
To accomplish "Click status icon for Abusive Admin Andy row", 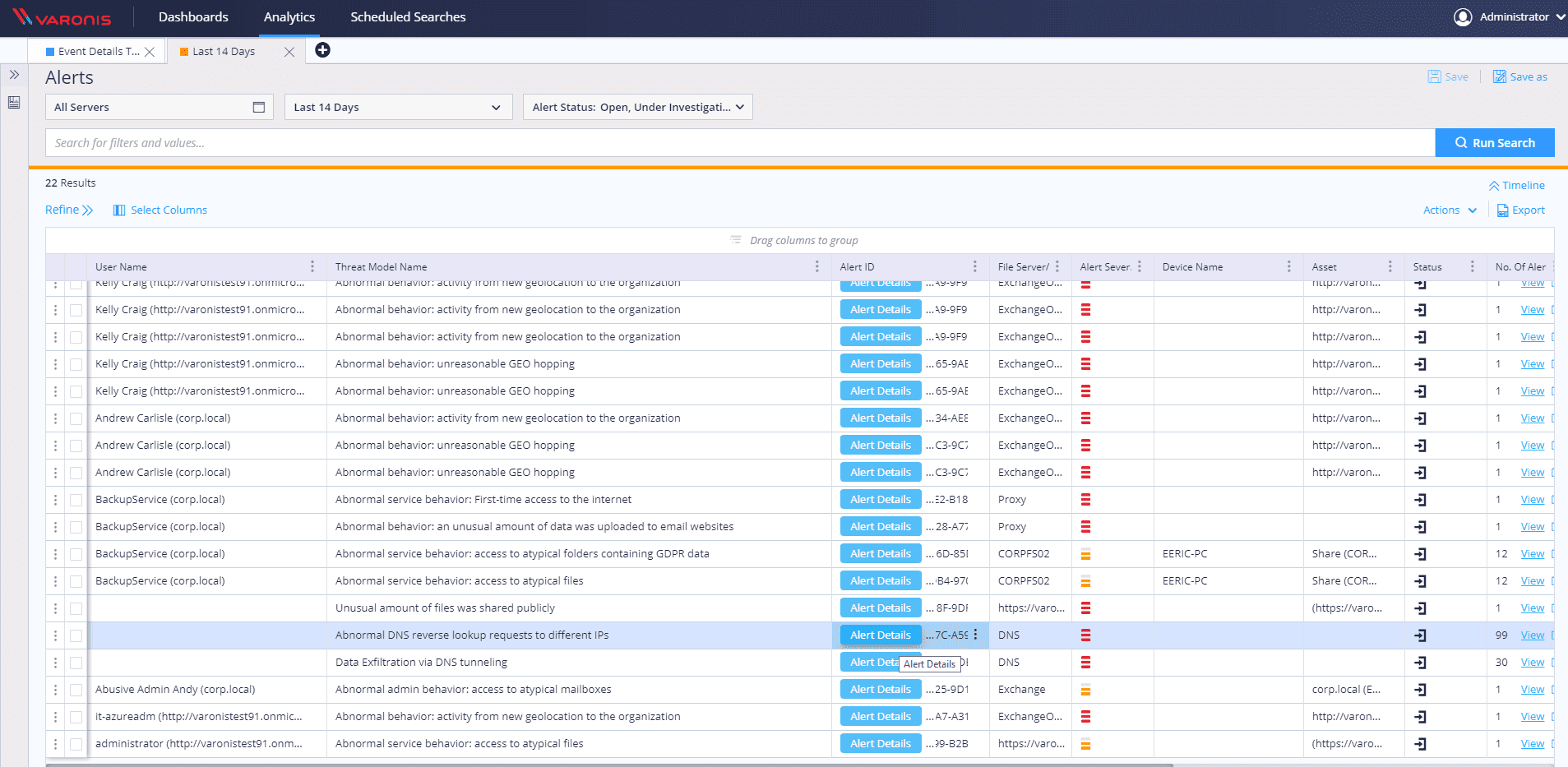I will pyautogui.click(x=1420, y=690).
